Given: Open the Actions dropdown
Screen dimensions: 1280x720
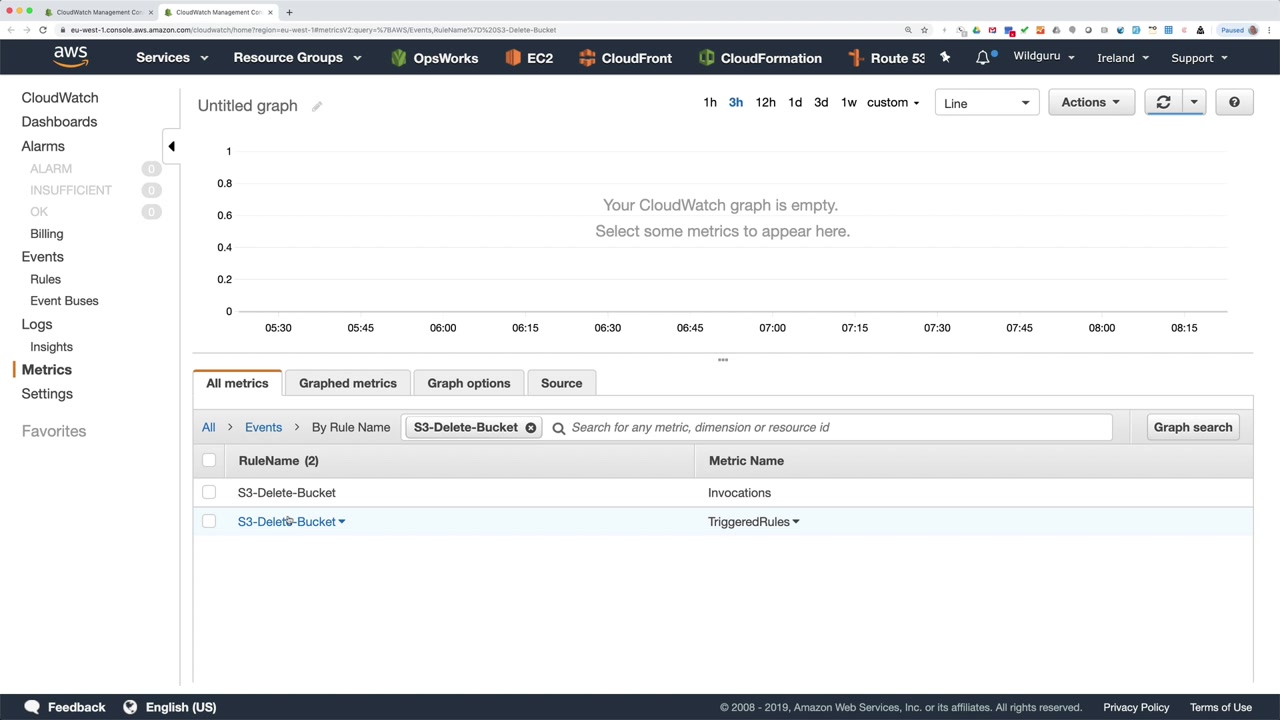Looking at the screenshot, I should [1091, 102].
